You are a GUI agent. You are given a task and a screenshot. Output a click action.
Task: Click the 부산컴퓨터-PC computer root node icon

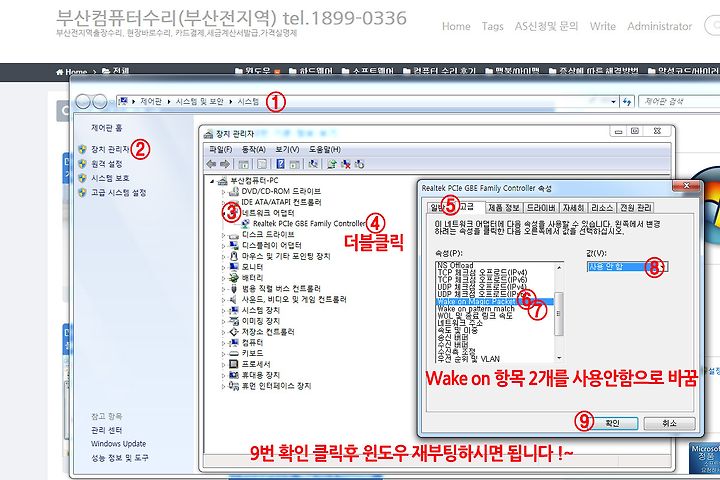tap(223, 181)
